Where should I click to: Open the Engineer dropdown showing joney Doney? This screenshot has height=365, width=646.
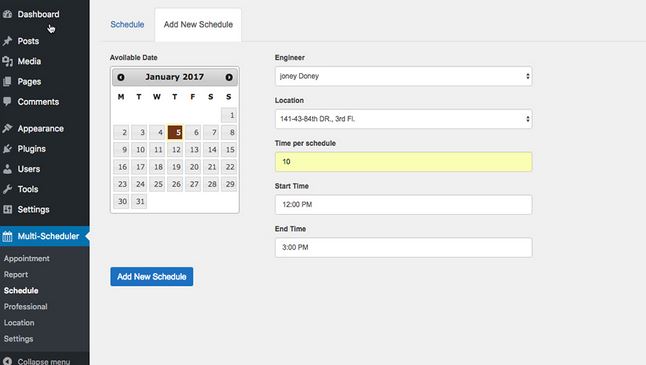click(x=403, y=76)
